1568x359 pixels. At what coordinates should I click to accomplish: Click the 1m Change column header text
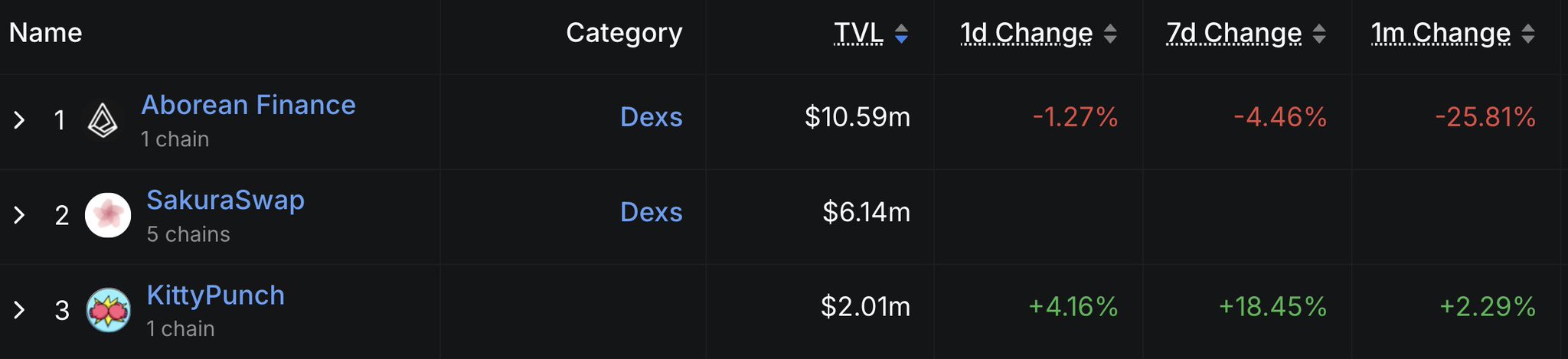pos(1441,33)
